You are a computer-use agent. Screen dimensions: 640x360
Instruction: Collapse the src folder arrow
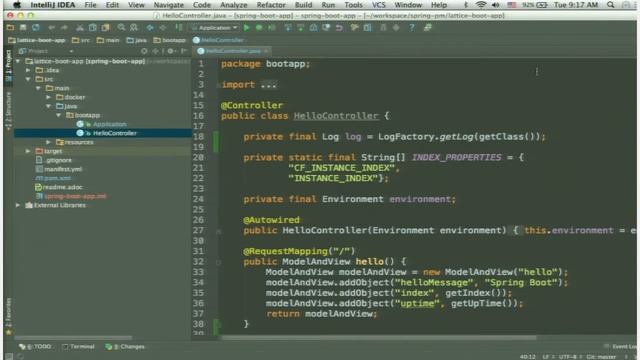click(28, 79)
